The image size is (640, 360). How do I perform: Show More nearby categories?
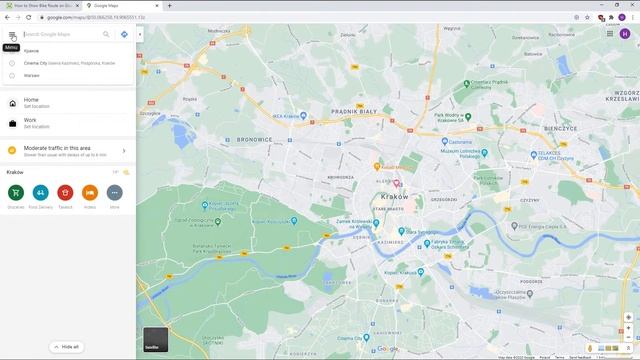coord(115,193)
